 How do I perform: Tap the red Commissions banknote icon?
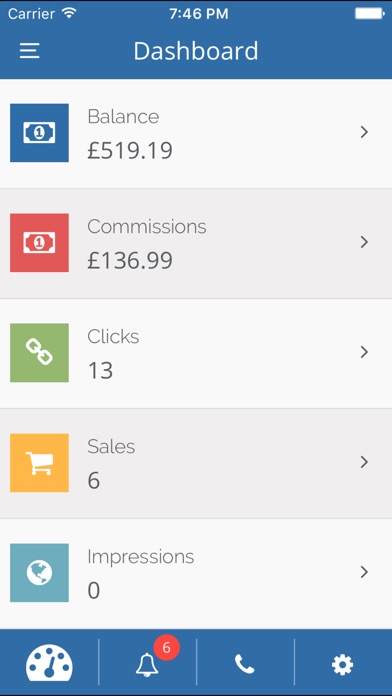pyautogui.click(x=40, y=242)
